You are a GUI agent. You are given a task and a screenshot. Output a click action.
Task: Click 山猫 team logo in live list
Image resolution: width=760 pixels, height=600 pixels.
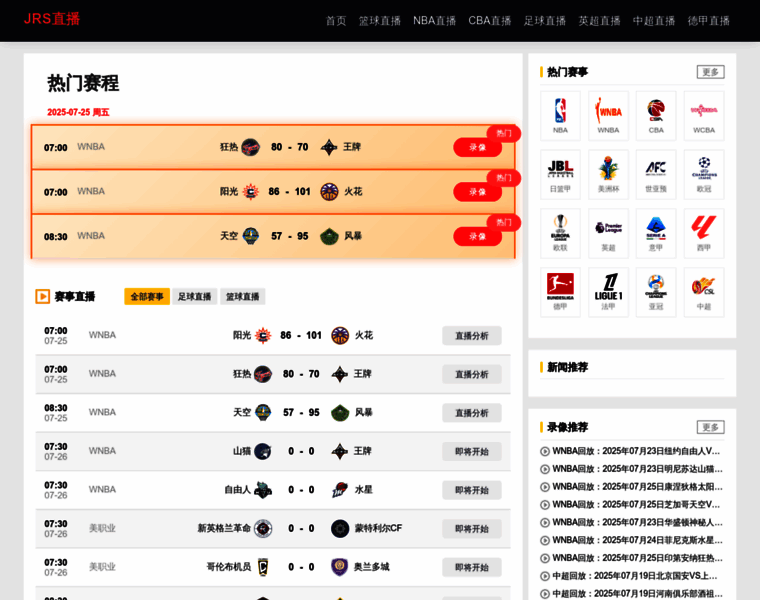(263, 451)
